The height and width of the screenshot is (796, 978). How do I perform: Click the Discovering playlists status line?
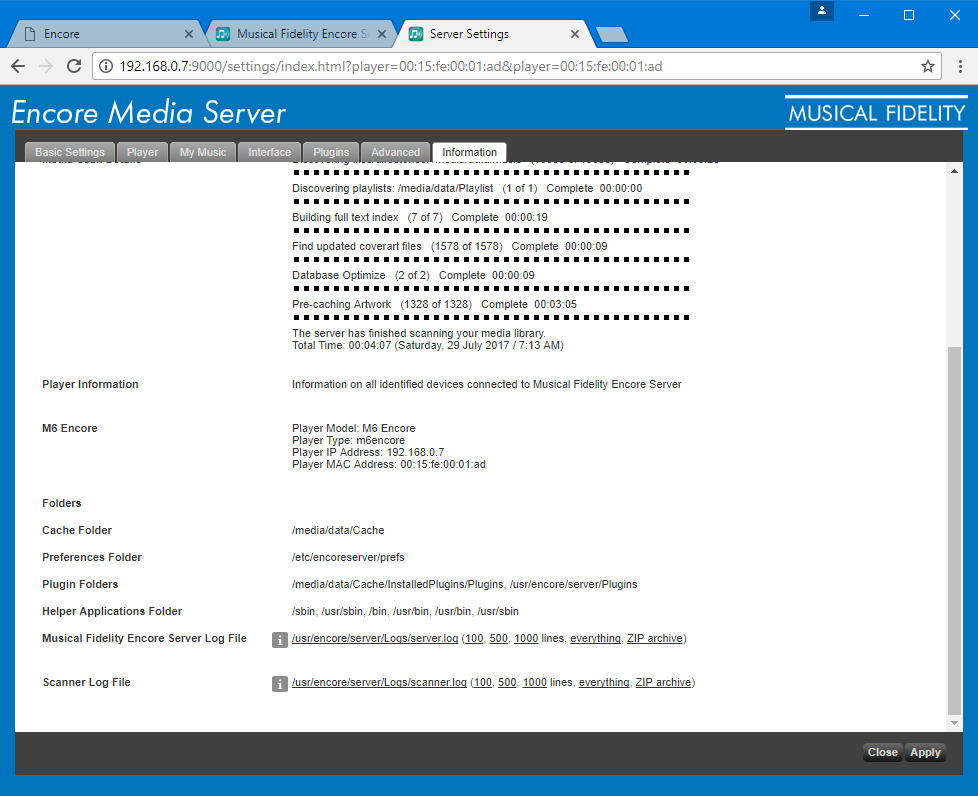pos(467,188)
